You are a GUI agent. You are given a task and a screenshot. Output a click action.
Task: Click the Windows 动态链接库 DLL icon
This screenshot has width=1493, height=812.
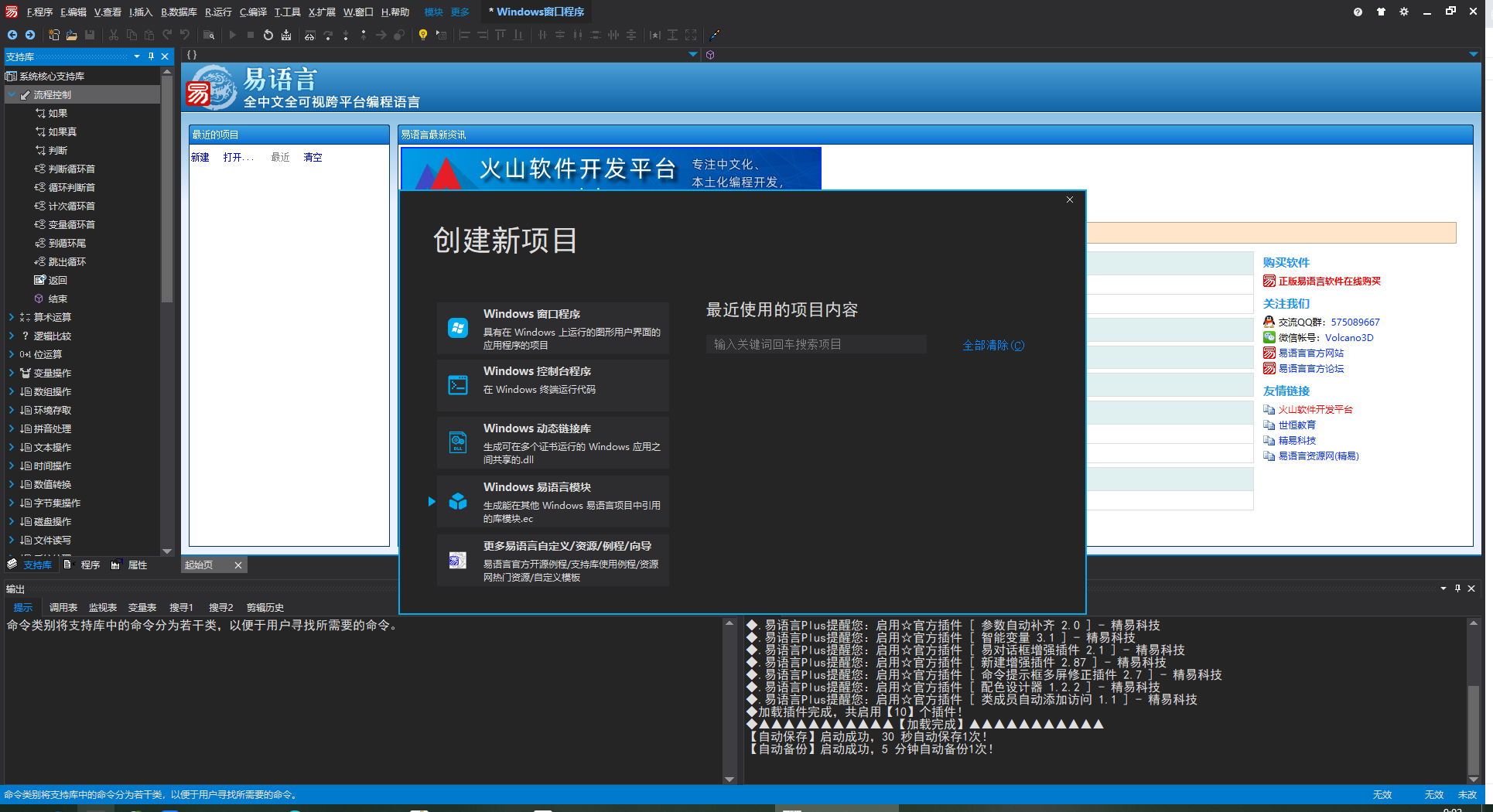(458, 442)
